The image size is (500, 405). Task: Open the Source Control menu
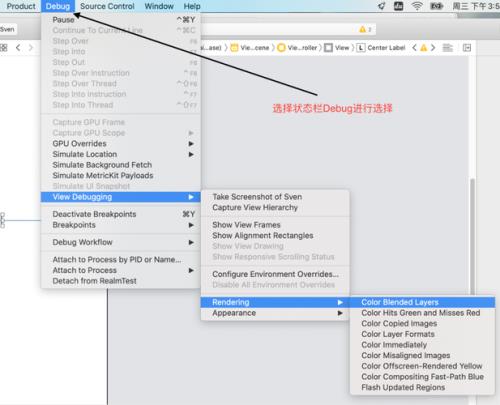(x=107, y=6)
